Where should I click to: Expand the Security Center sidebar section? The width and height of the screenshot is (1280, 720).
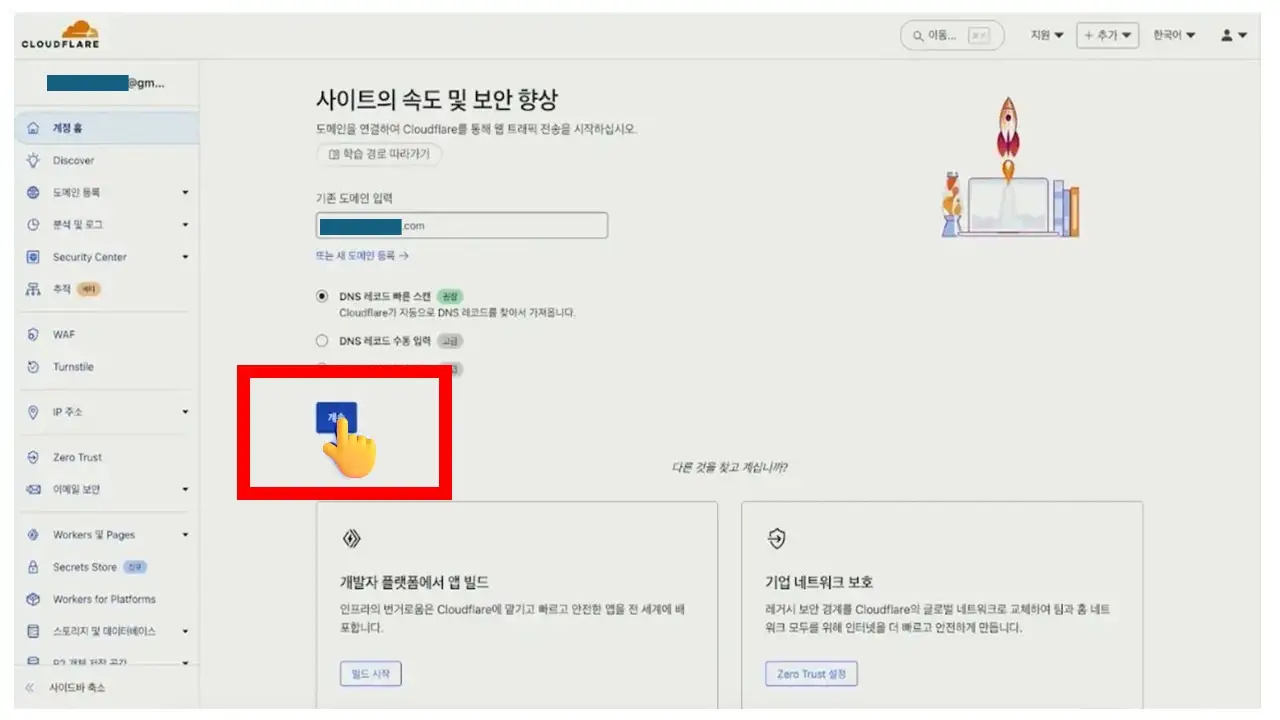[185, 257]
